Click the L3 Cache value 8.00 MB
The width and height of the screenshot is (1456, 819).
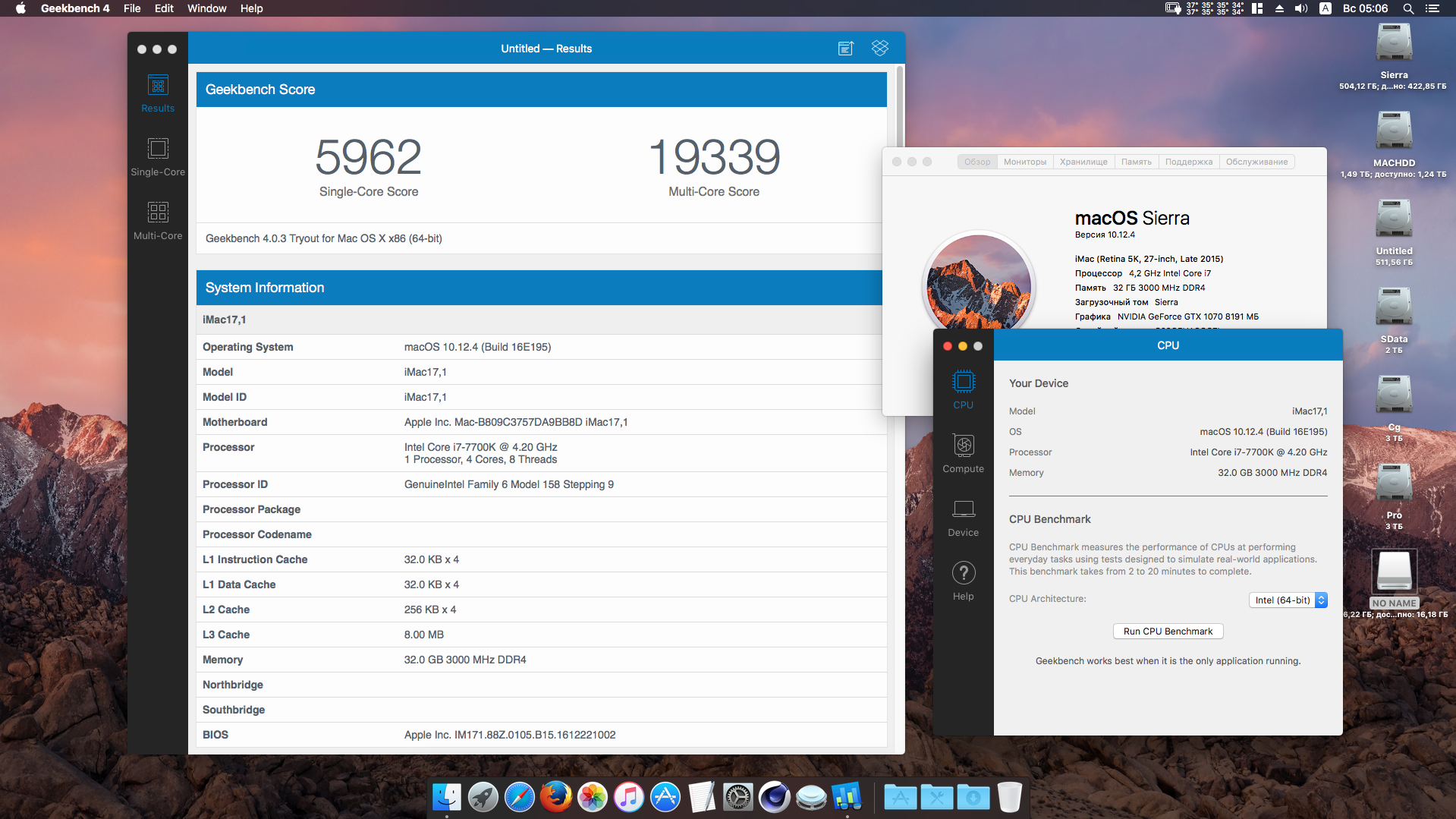[x=424, y=635]
